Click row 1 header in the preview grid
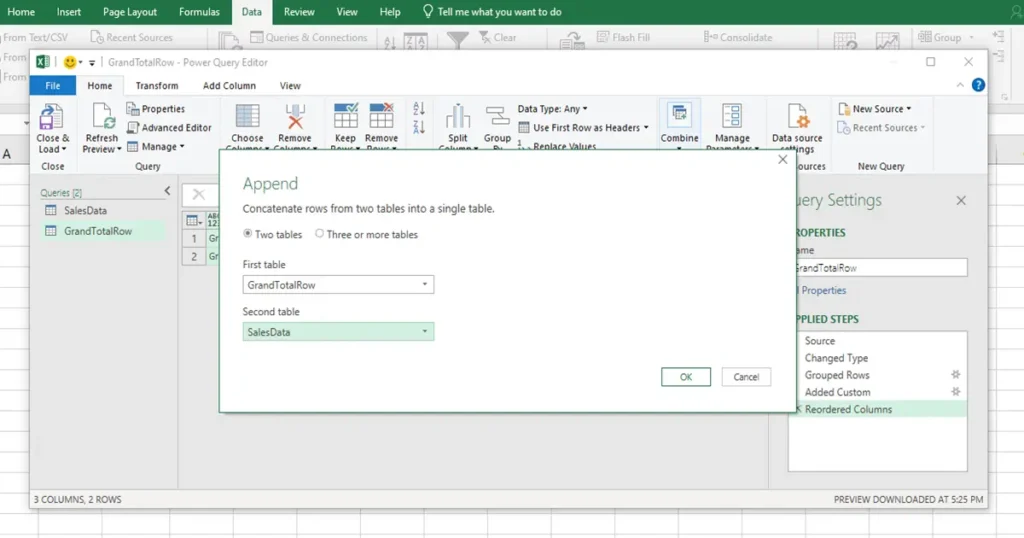This screenshot has width=1024, height=538. 194,238
